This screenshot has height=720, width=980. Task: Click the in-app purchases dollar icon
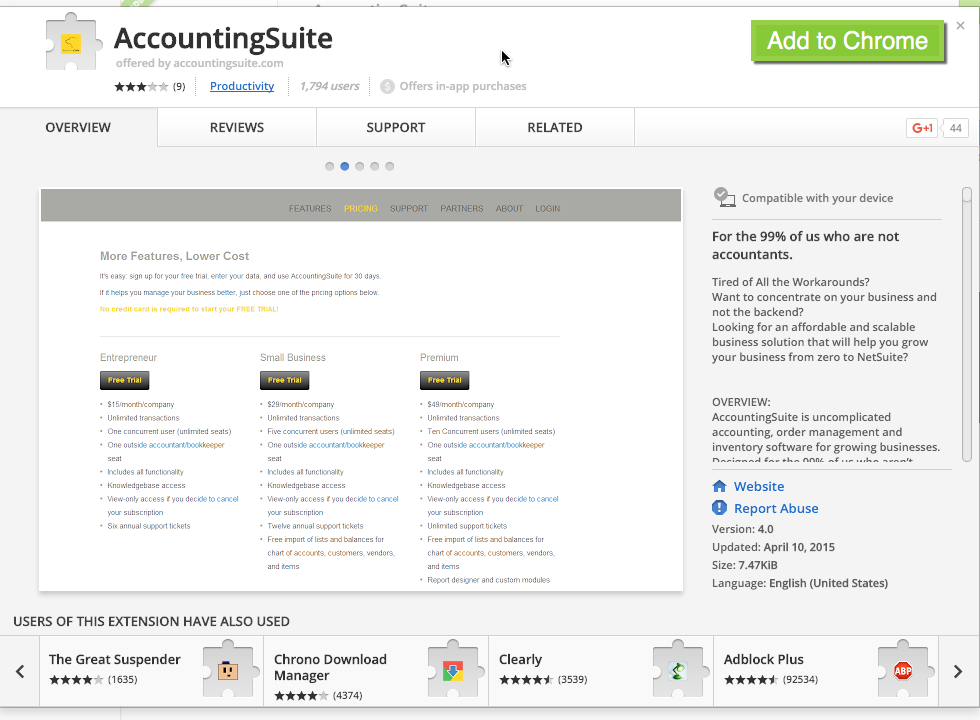coord(388,86)
